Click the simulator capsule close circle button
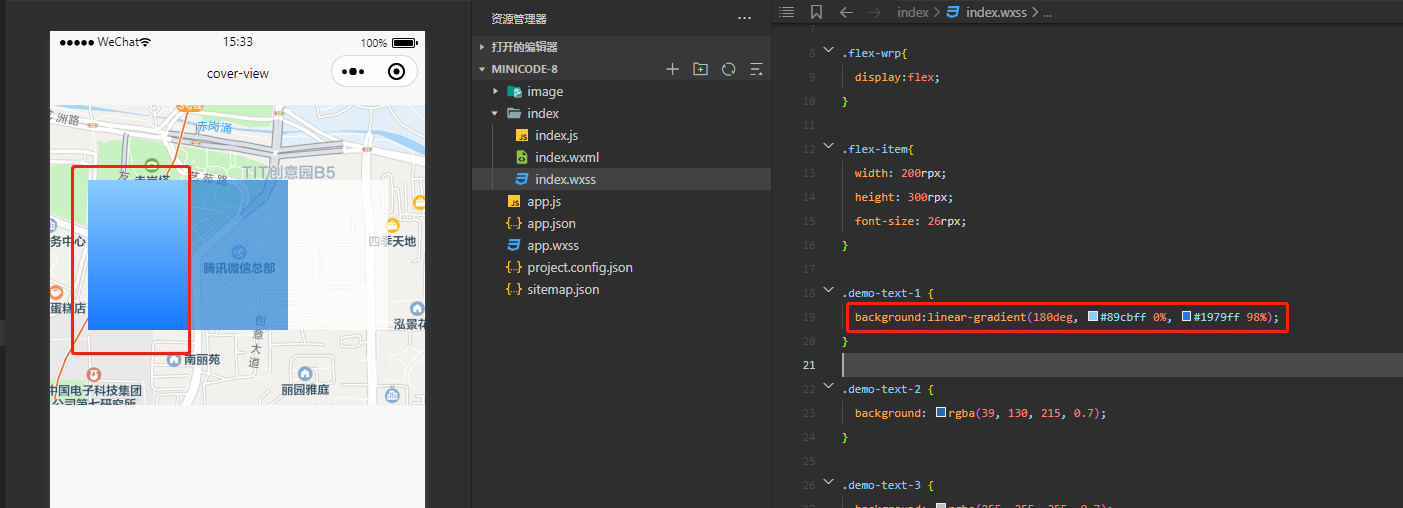The width and height of the screenshot is (1403, 508). click(x=396, y=72)
